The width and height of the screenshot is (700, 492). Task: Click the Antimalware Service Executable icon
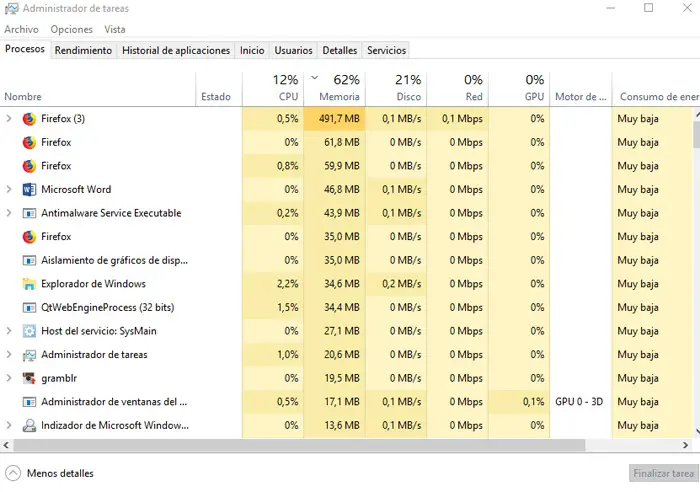29,213
